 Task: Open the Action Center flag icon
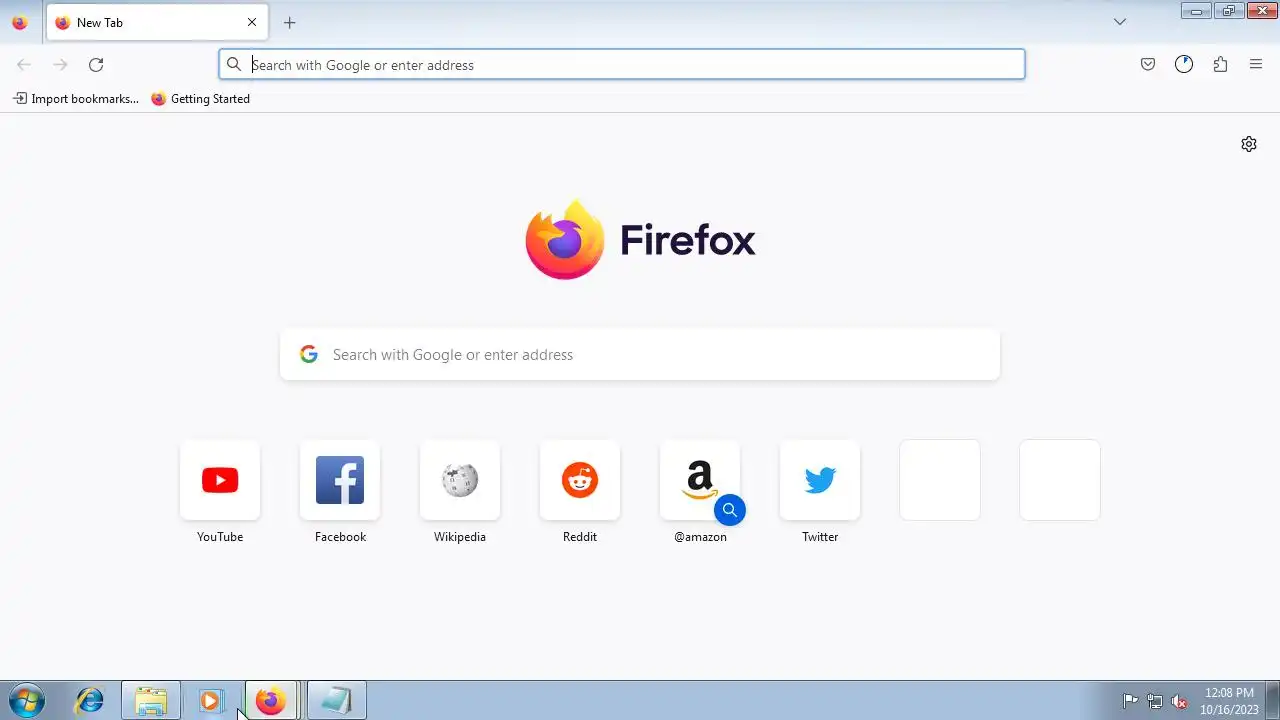coord(1130,701)
